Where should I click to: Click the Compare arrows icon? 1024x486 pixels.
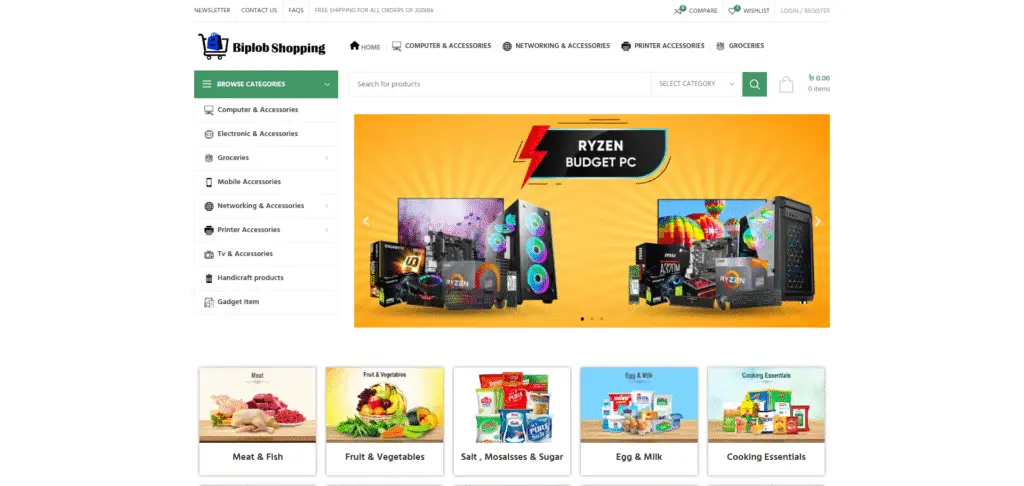coord(679,10)
